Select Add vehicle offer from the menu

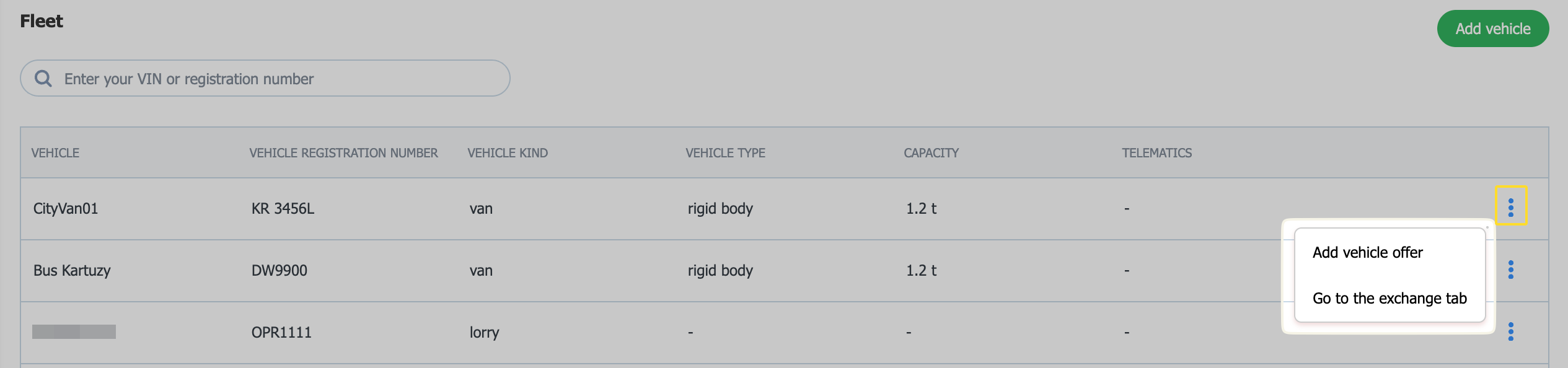[1367, 253]
